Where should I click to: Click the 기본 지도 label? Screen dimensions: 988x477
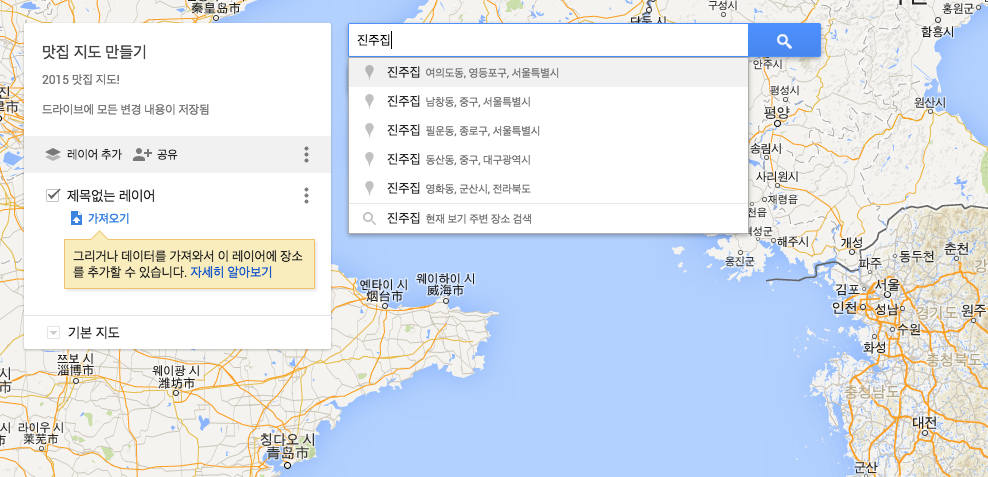pyautogui.click(x=93, y=332)
